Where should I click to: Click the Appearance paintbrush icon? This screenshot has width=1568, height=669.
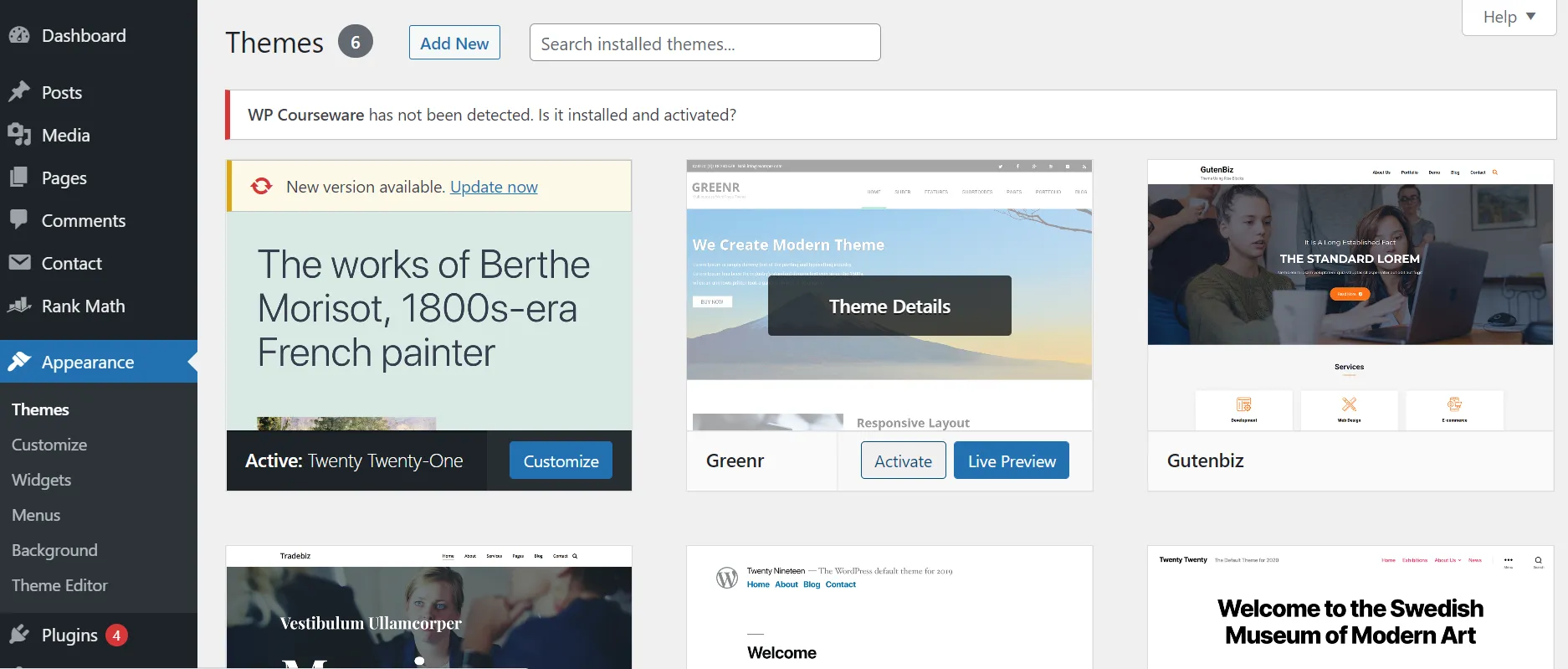pyautogui.click(x=19, y=362)
